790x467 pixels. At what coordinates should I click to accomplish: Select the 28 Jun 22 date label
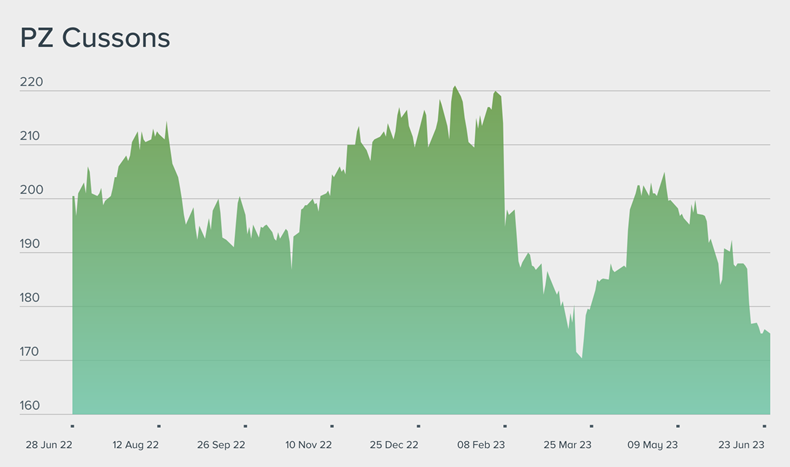click(x=49, y=444)
